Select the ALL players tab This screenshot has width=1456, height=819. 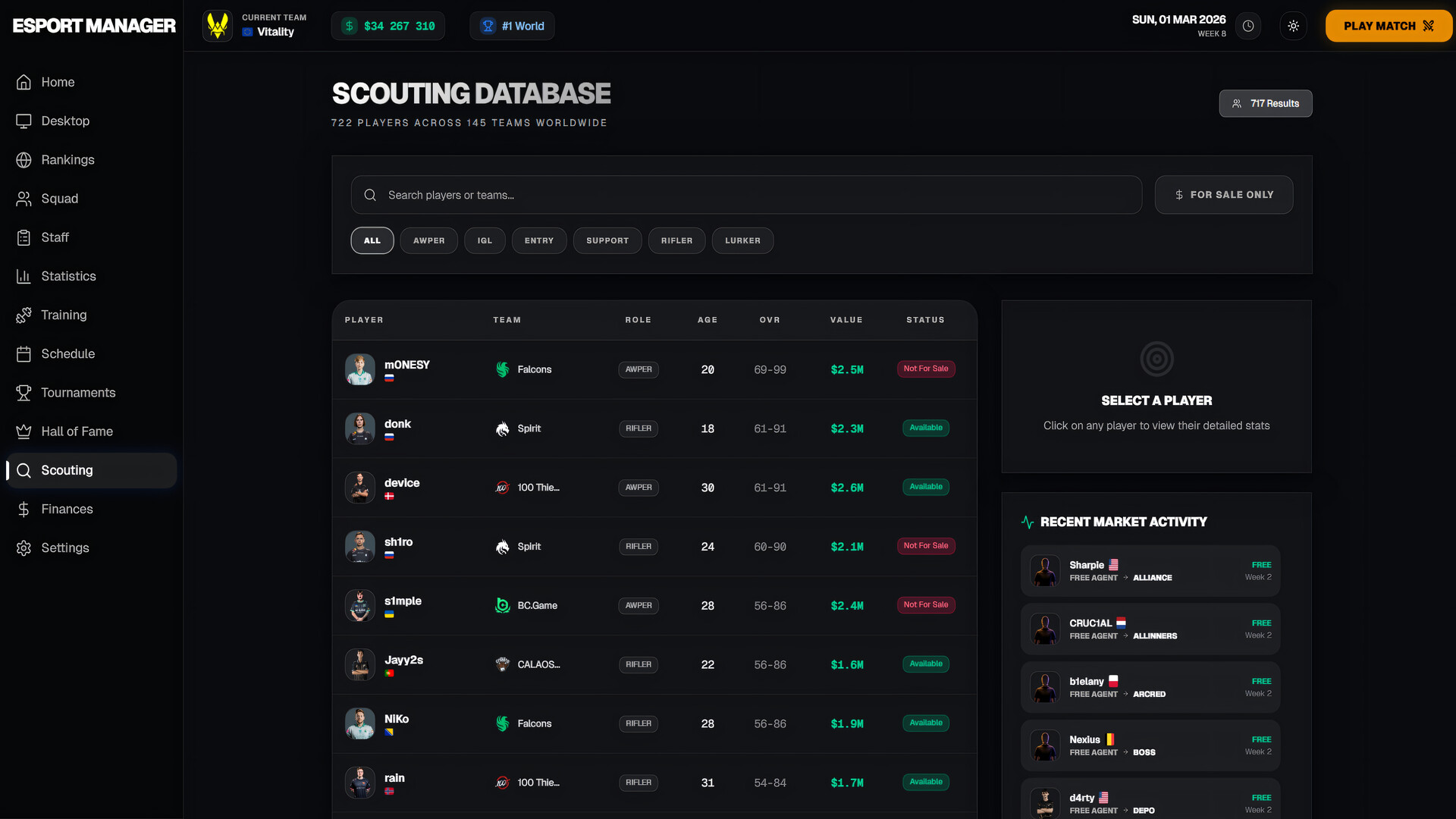point(372,240)
